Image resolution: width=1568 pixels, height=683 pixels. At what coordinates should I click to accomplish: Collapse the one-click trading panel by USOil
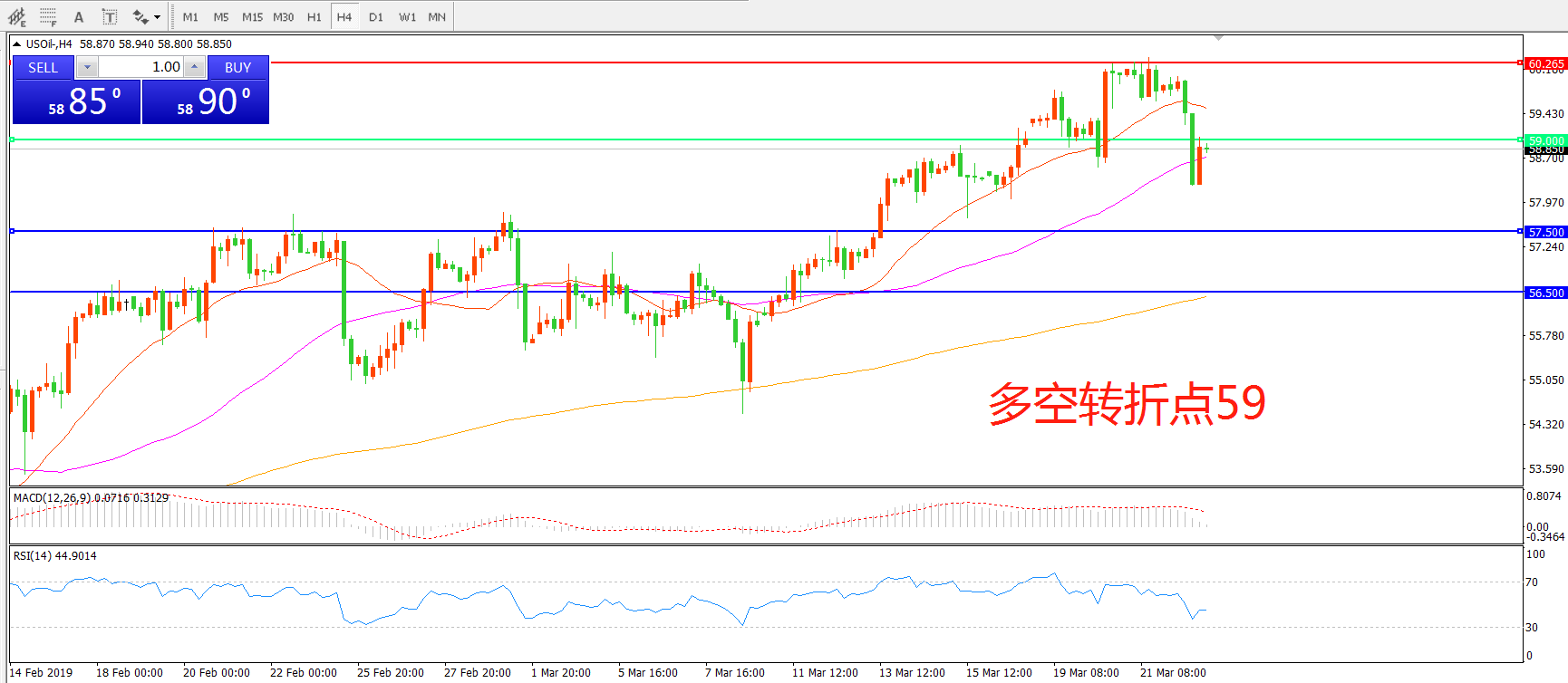17,44
